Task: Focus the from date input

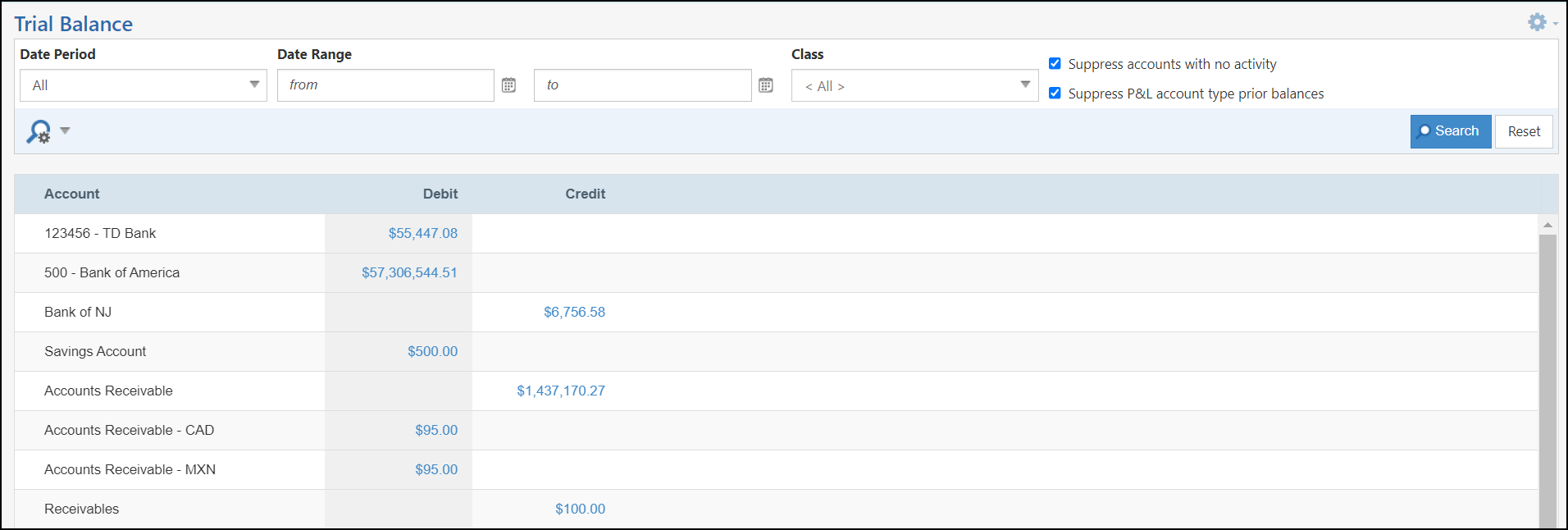Action: (x=385, y=85)
